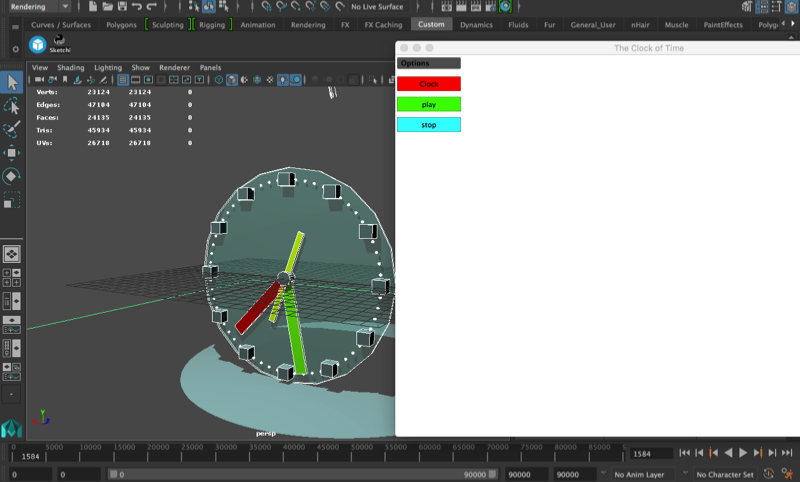
Task: Toggle the viewport grid display
Action: 123,80
